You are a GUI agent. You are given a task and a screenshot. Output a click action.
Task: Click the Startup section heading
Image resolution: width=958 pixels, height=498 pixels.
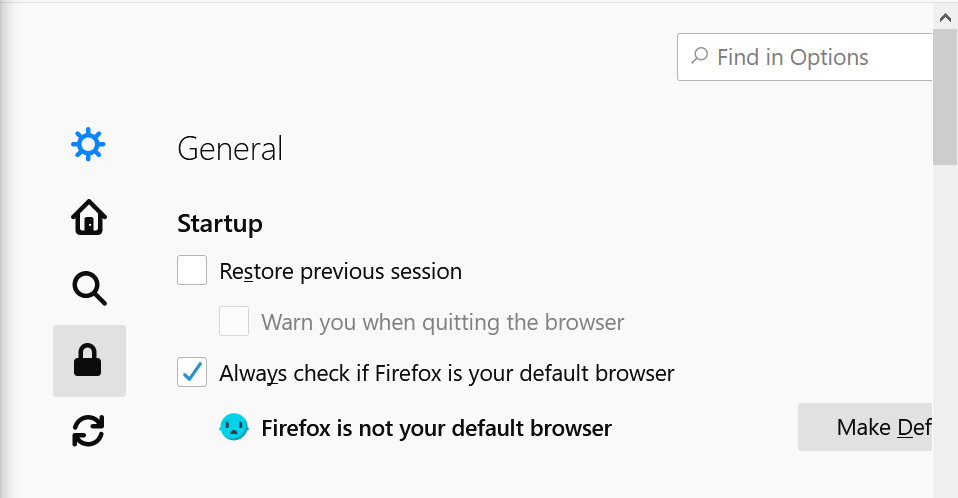220,224
